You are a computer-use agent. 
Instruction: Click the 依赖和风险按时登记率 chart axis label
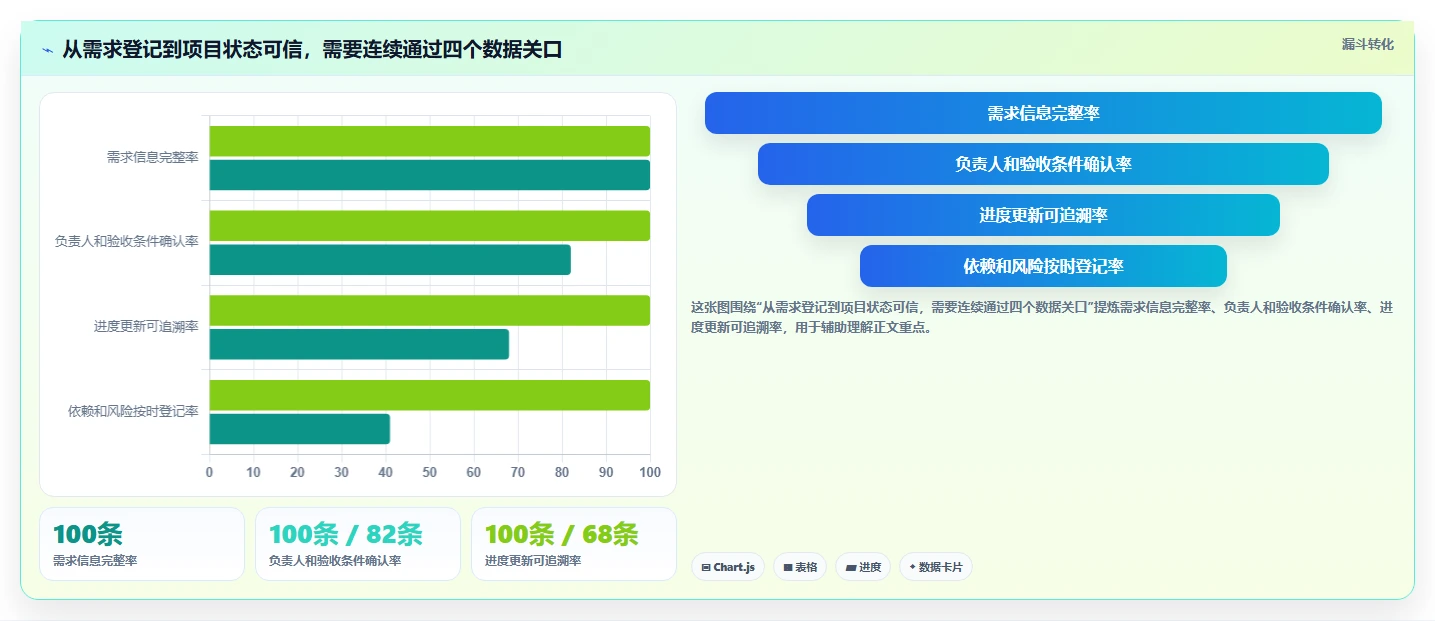[133, 411]
